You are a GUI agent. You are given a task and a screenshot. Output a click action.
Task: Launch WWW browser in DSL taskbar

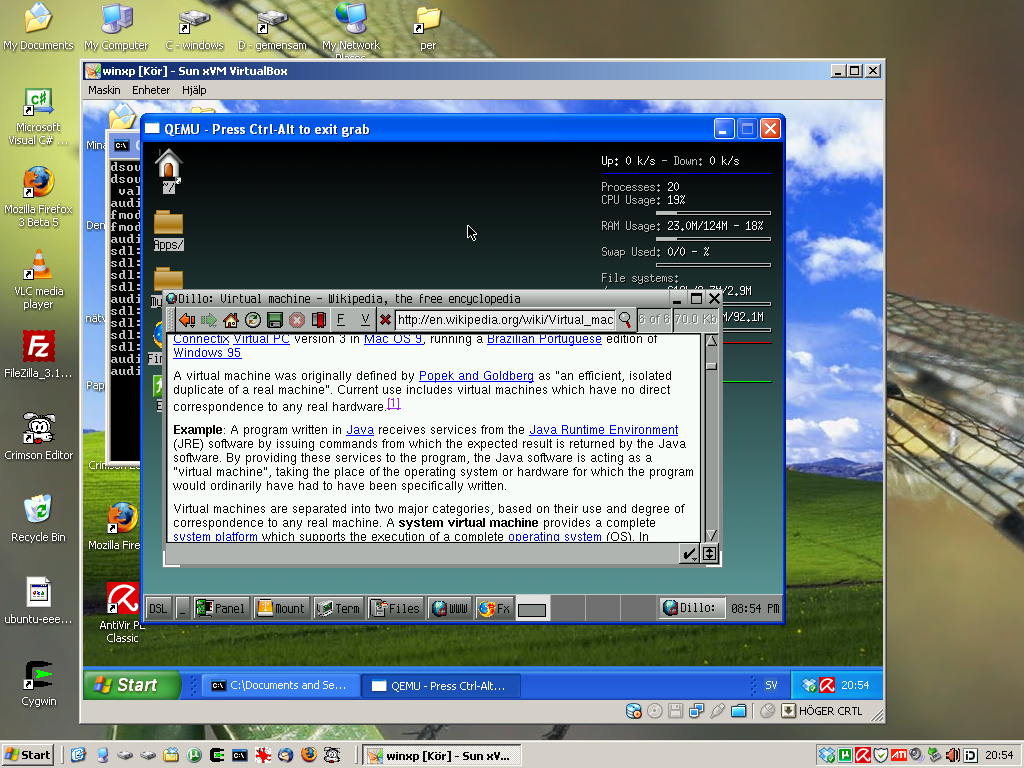pos(450,609)
